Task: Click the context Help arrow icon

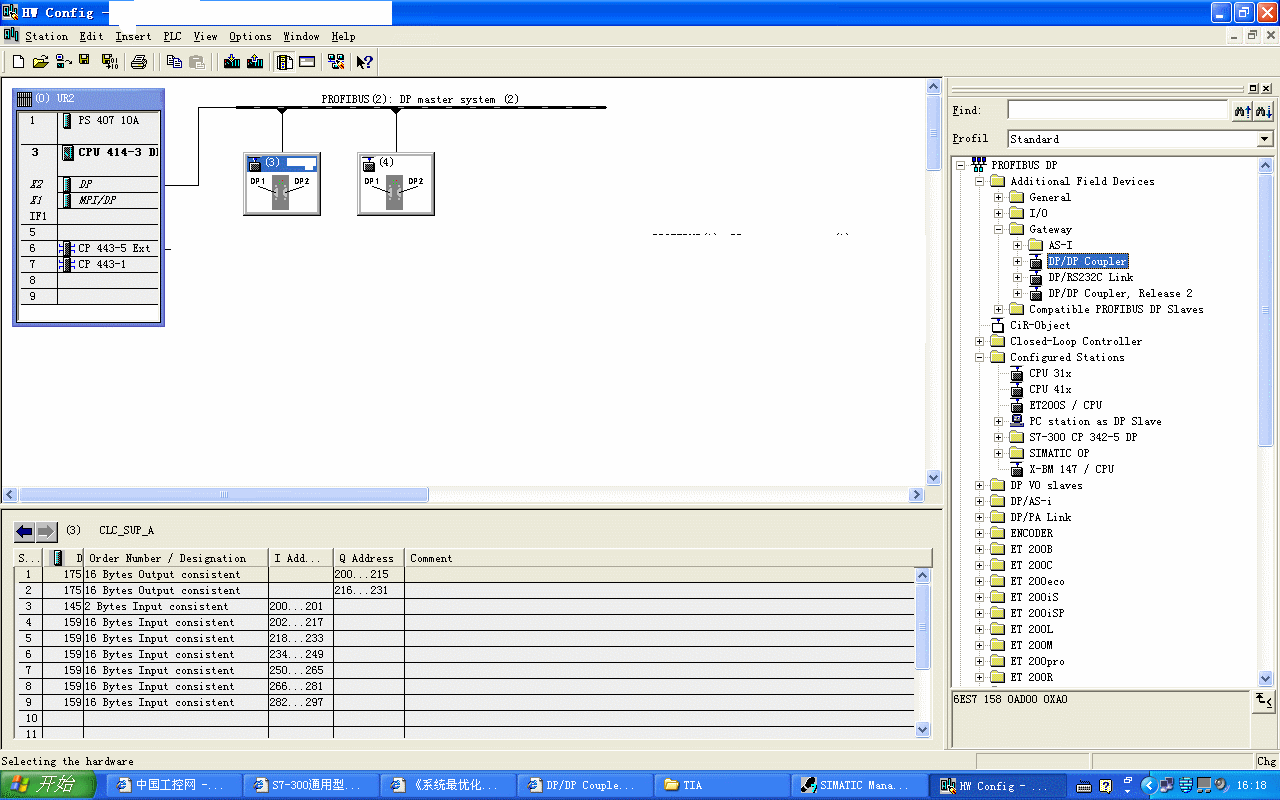Action: pos(365,62)
